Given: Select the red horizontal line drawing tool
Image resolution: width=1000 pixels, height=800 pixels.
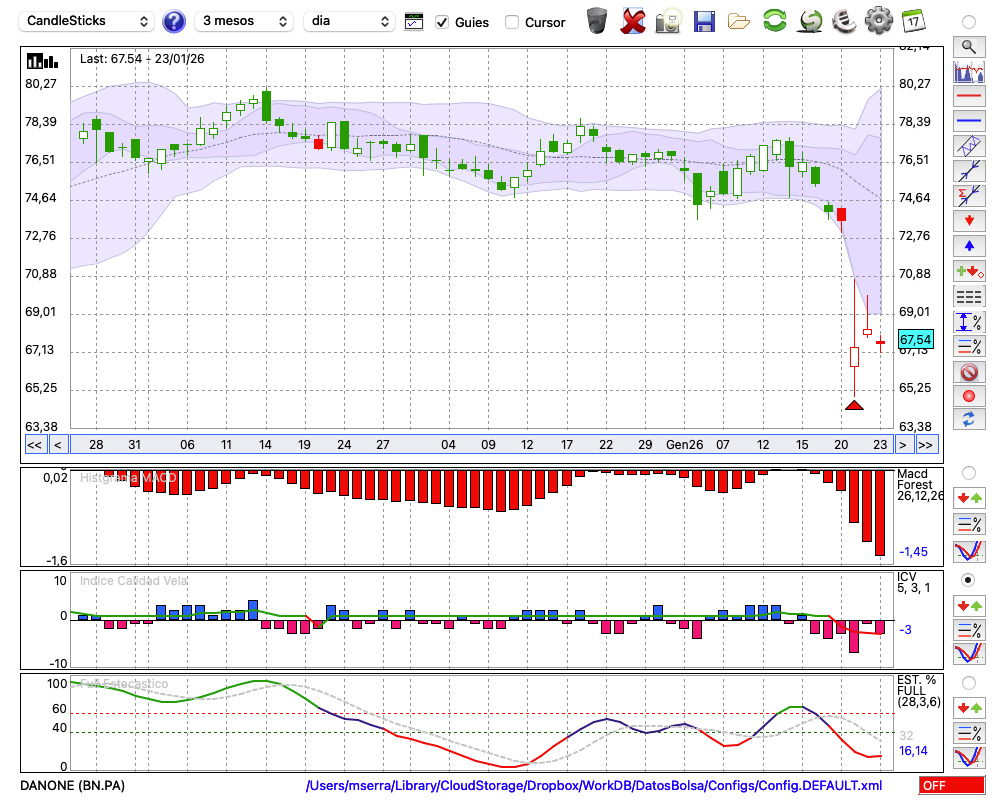Looking at the screenshot, I should tap(968, 96).
